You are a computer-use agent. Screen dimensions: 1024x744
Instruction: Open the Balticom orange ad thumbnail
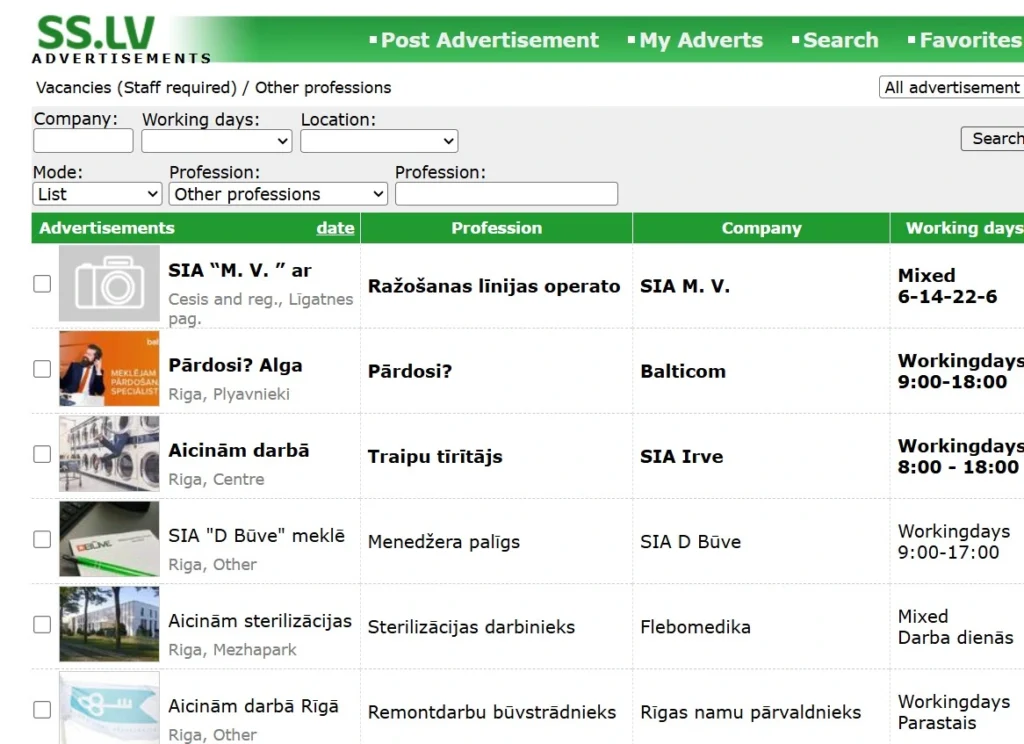[x=109, y=368]
